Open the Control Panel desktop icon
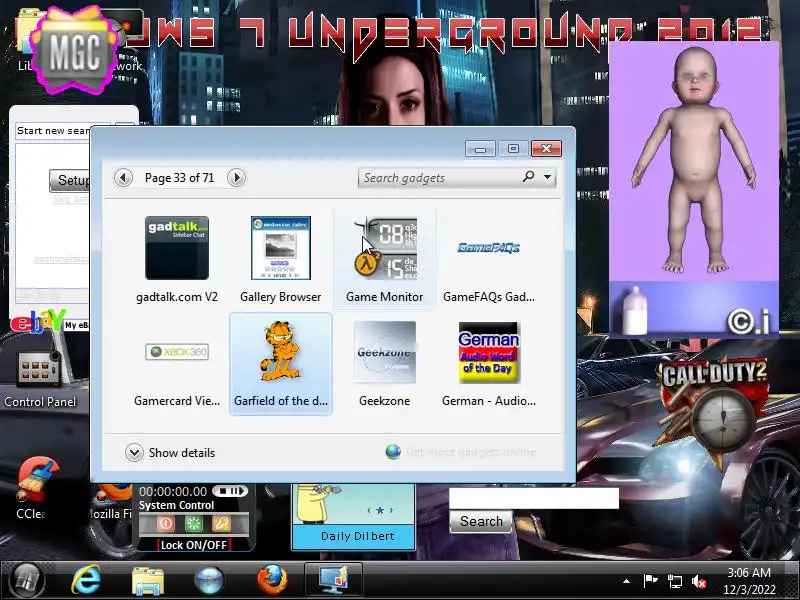The width and height of the screenshot is (800, 600). pyautogui.click(x=40, y=379)
